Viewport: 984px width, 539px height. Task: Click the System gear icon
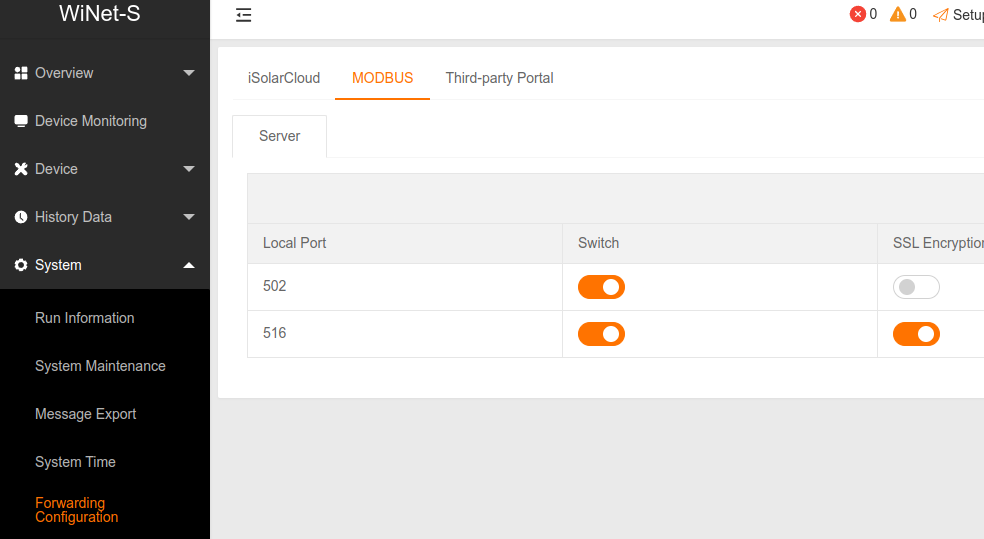pyautogui.click(x=21, y=265)
